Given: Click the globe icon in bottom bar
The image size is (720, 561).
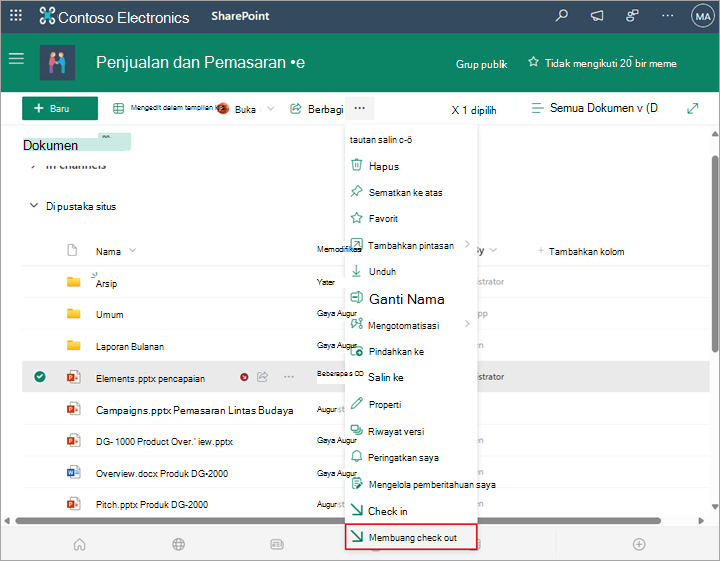Looking at the screenshot, I should coord(178,544).
